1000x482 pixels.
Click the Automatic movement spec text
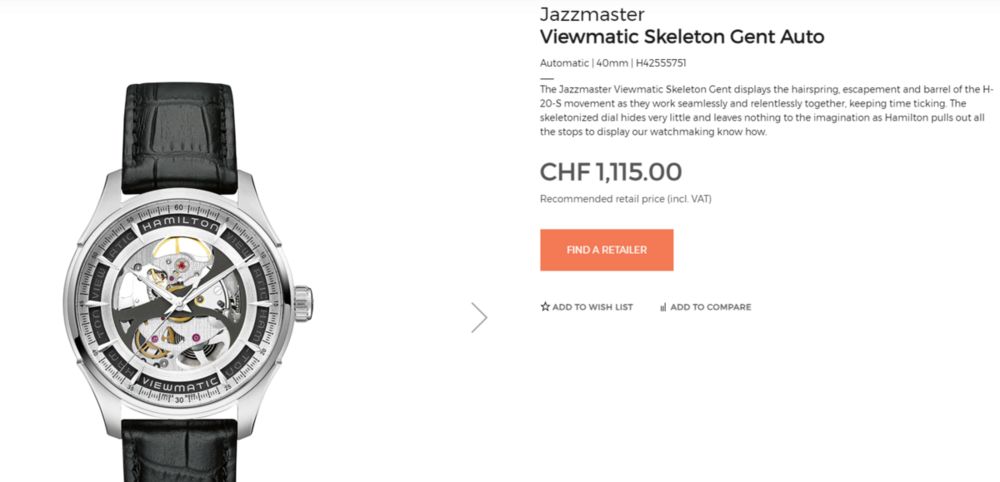tap(564, 63)
